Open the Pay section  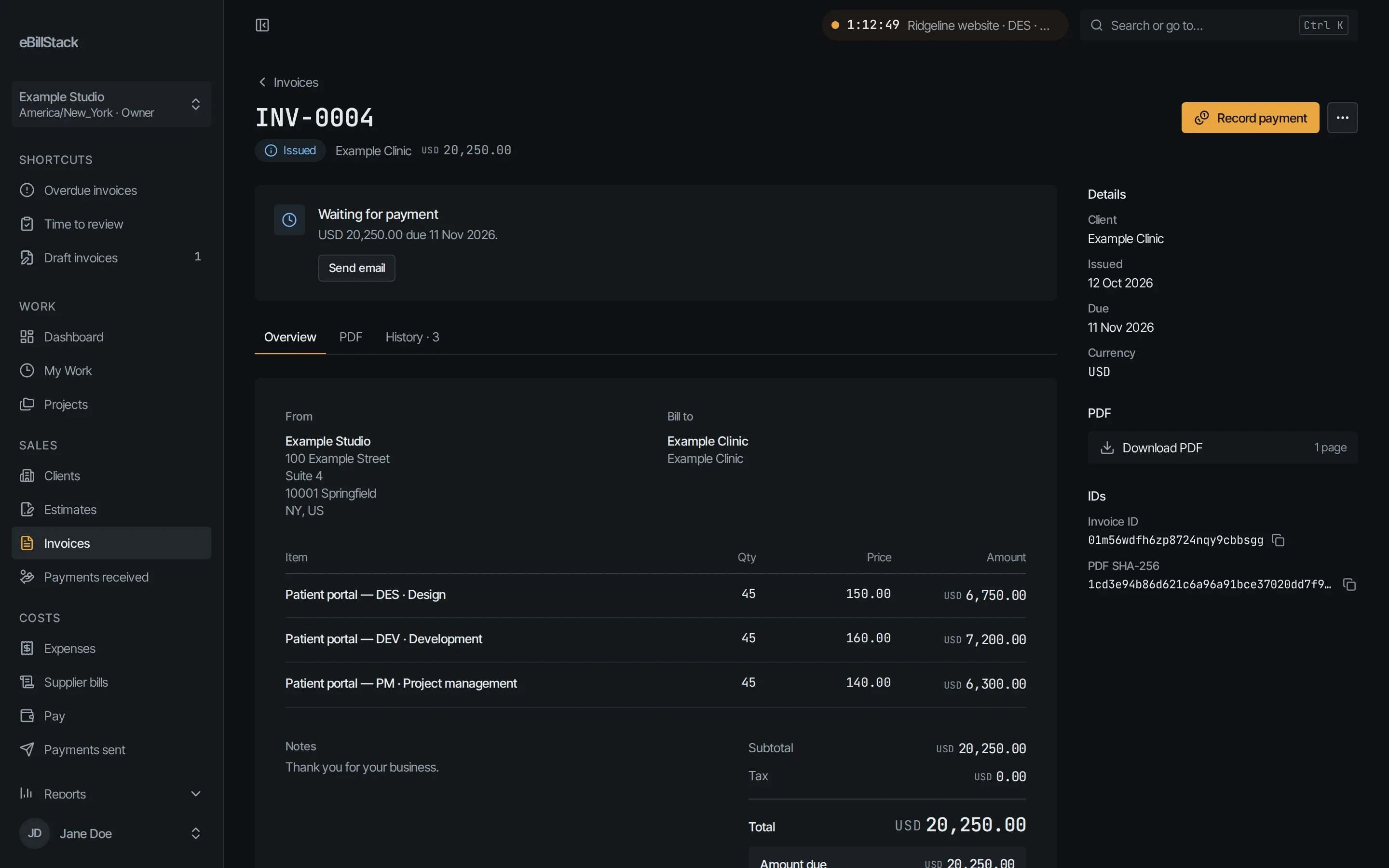tap(111, 716)
